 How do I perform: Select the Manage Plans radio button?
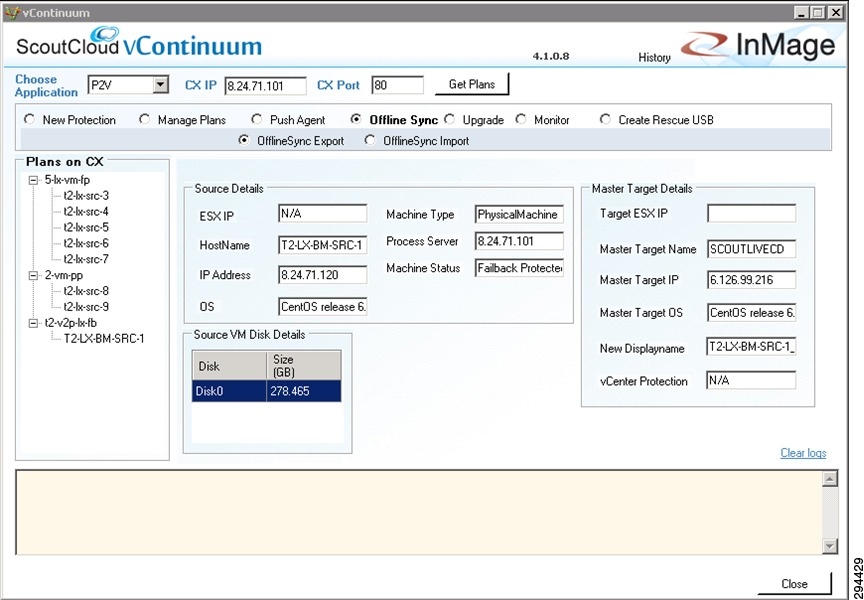pos(144,120)
